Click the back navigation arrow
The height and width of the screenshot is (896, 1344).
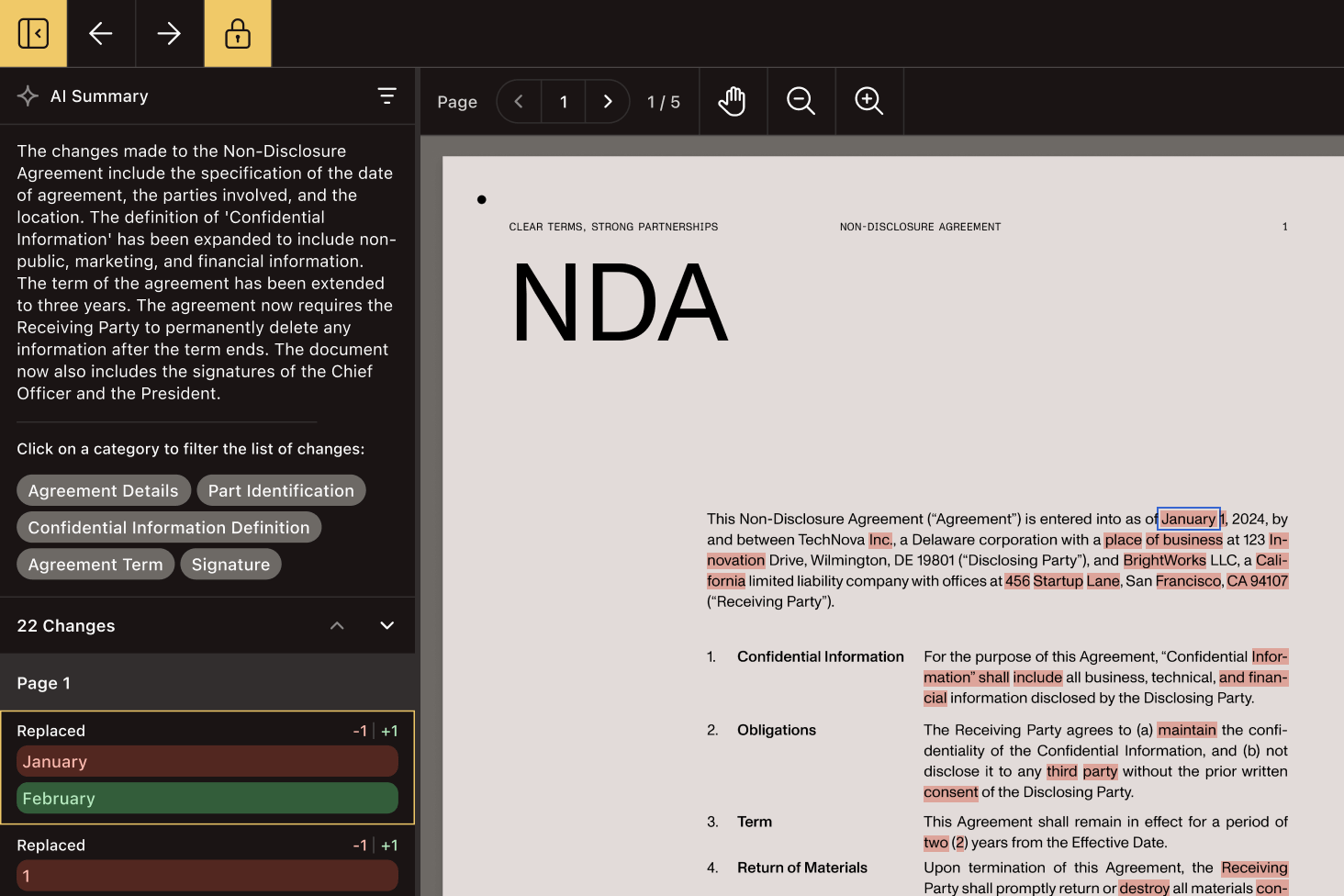(101, 33)
